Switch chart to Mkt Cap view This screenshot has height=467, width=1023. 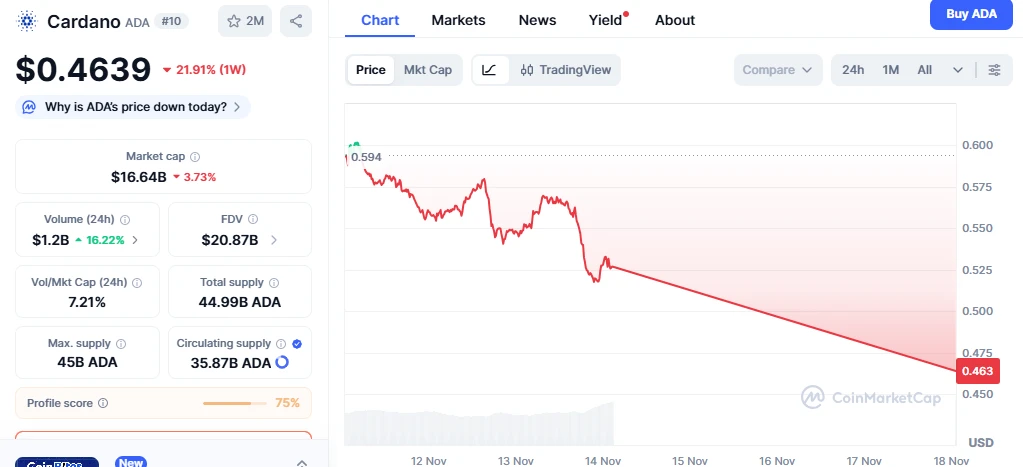click(x=428, y=70)
